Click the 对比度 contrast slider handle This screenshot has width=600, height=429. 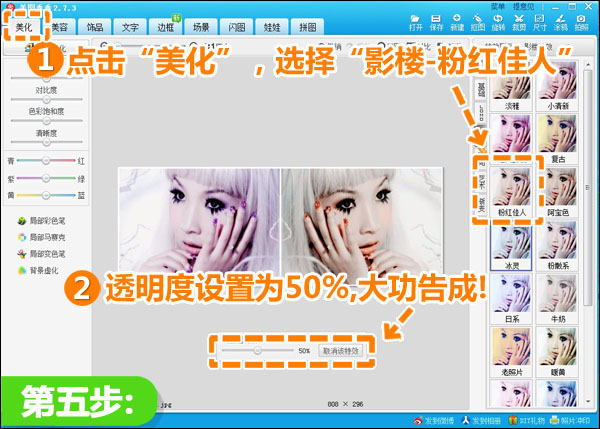tap(47, 100)
